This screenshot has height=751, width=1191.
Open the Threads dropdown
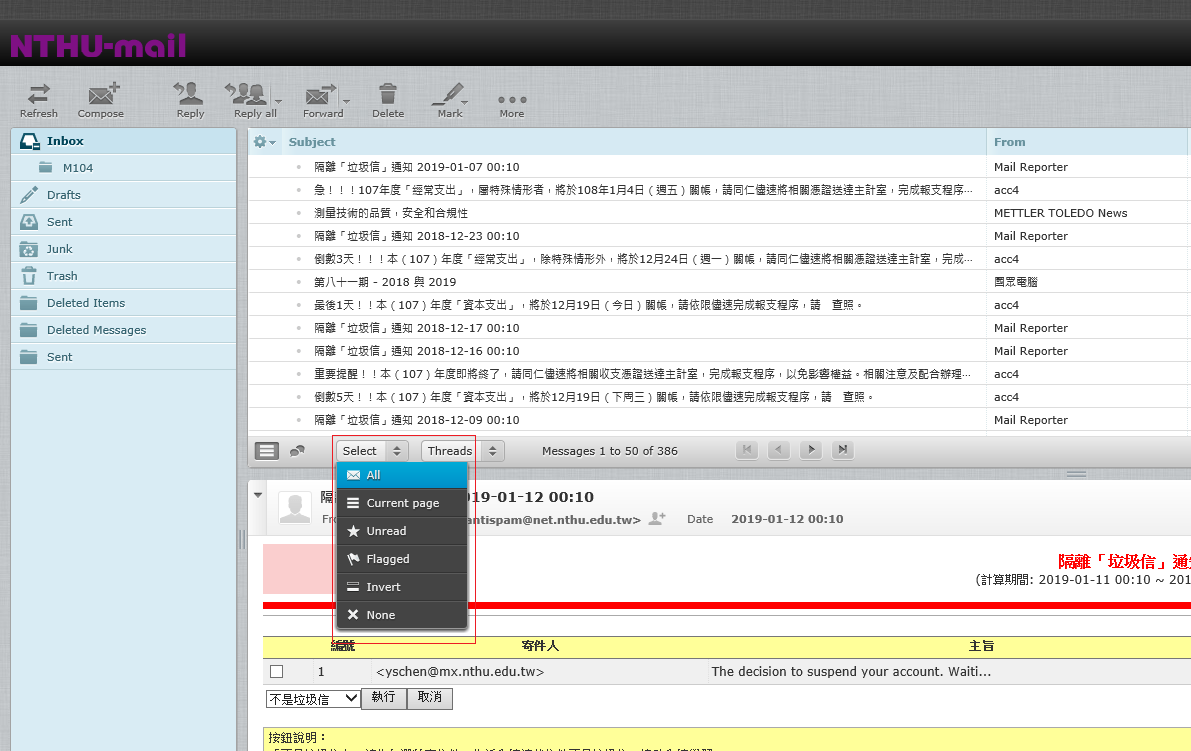[462, 451]
